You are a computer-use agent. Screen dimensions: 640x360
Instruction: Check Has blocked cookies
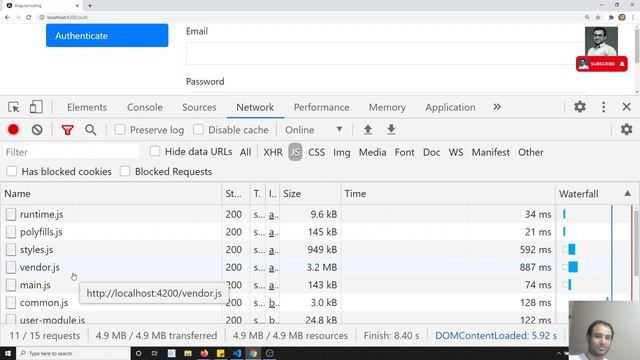pos(12,171)
